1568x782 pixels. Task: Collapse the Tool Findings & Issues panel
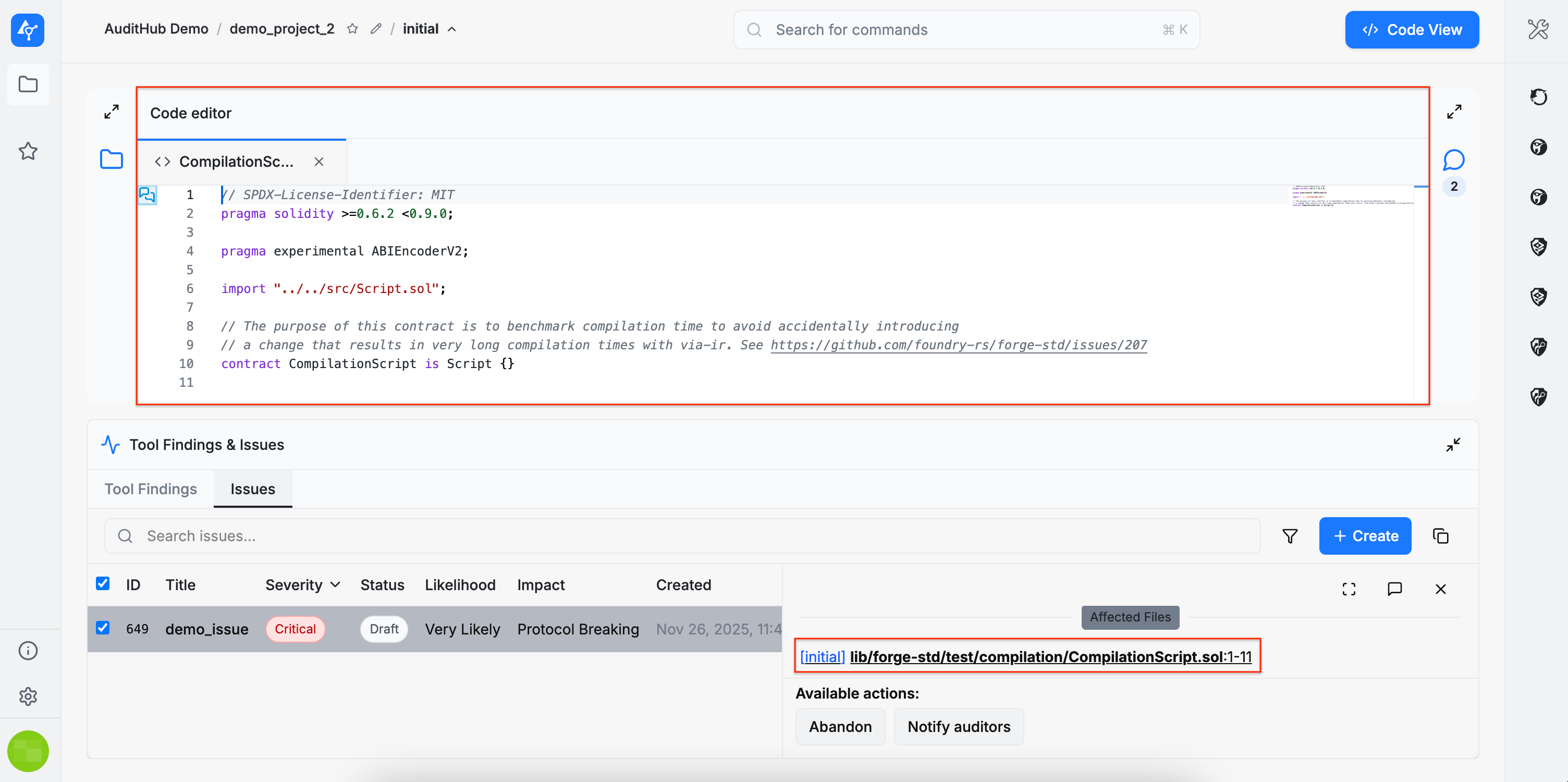(1453, 445)
